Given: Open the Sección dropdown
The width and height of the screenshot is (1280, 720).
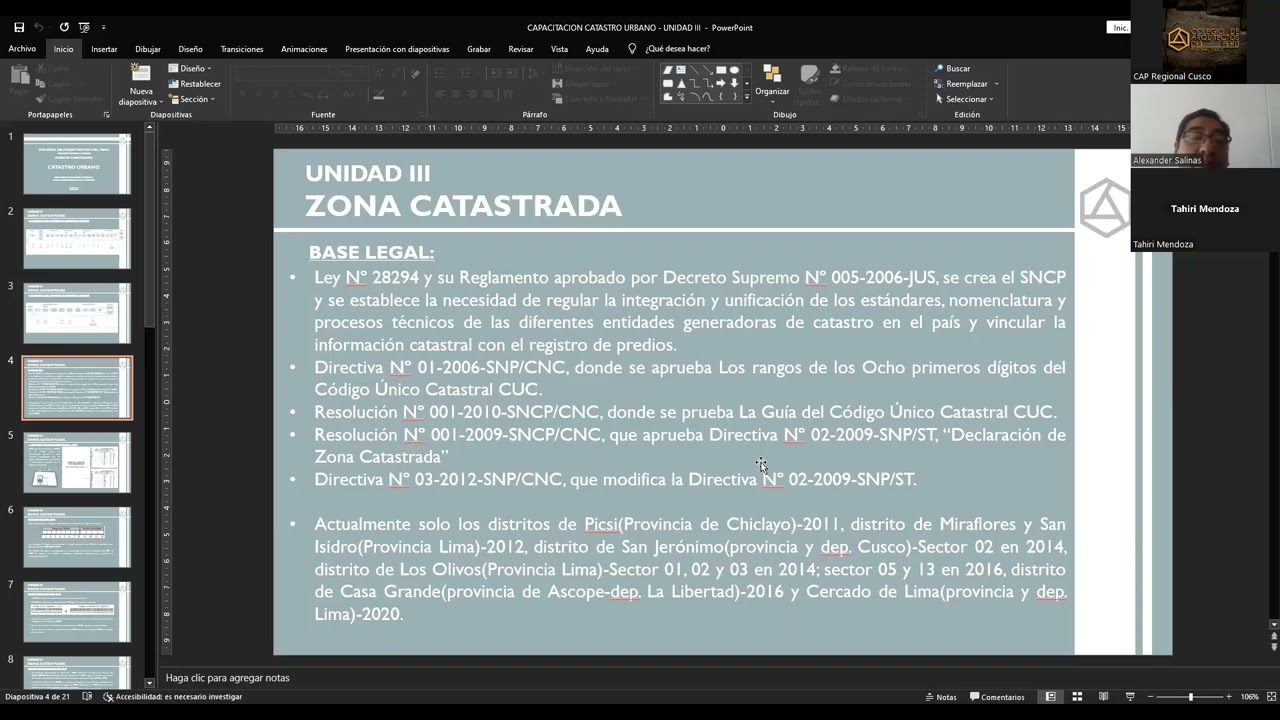Looking at the screenshot, I should [190, 99].
